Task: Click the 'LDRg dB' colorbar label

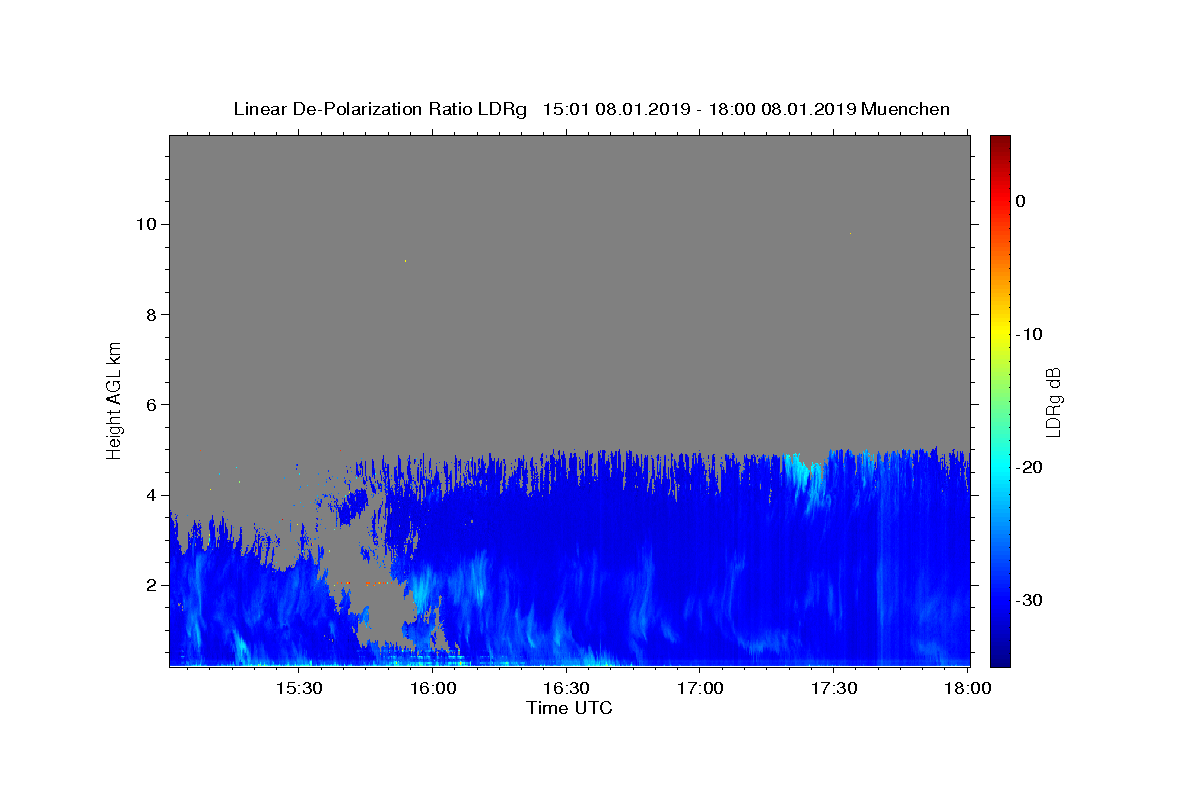Action: [1053, 401]
